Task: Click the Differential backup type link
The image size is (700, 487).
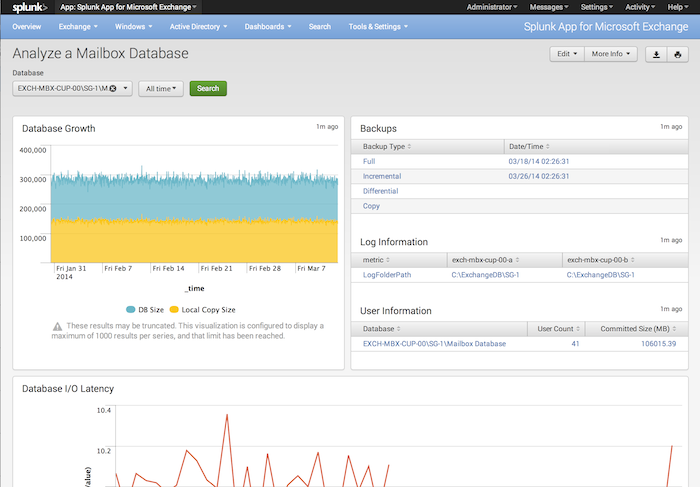Action: tap(380, 191)
